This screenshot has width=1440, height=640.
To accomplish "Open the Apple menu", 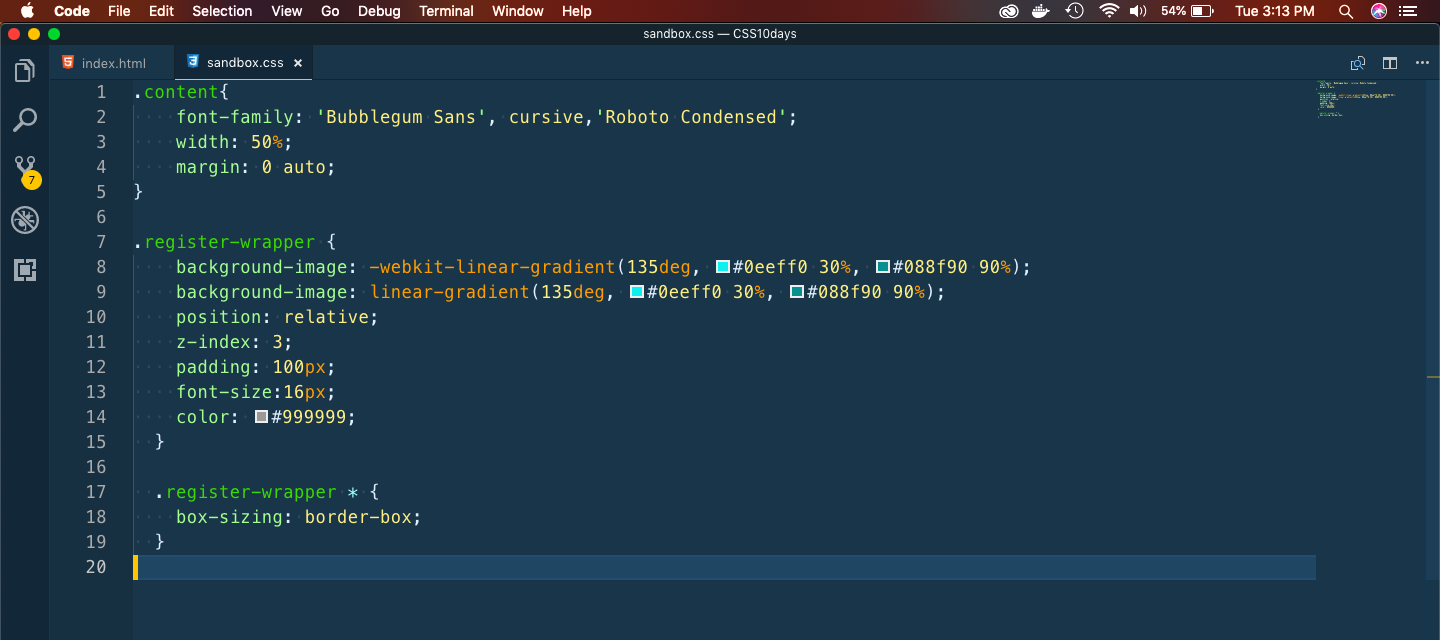I will 27,11.
